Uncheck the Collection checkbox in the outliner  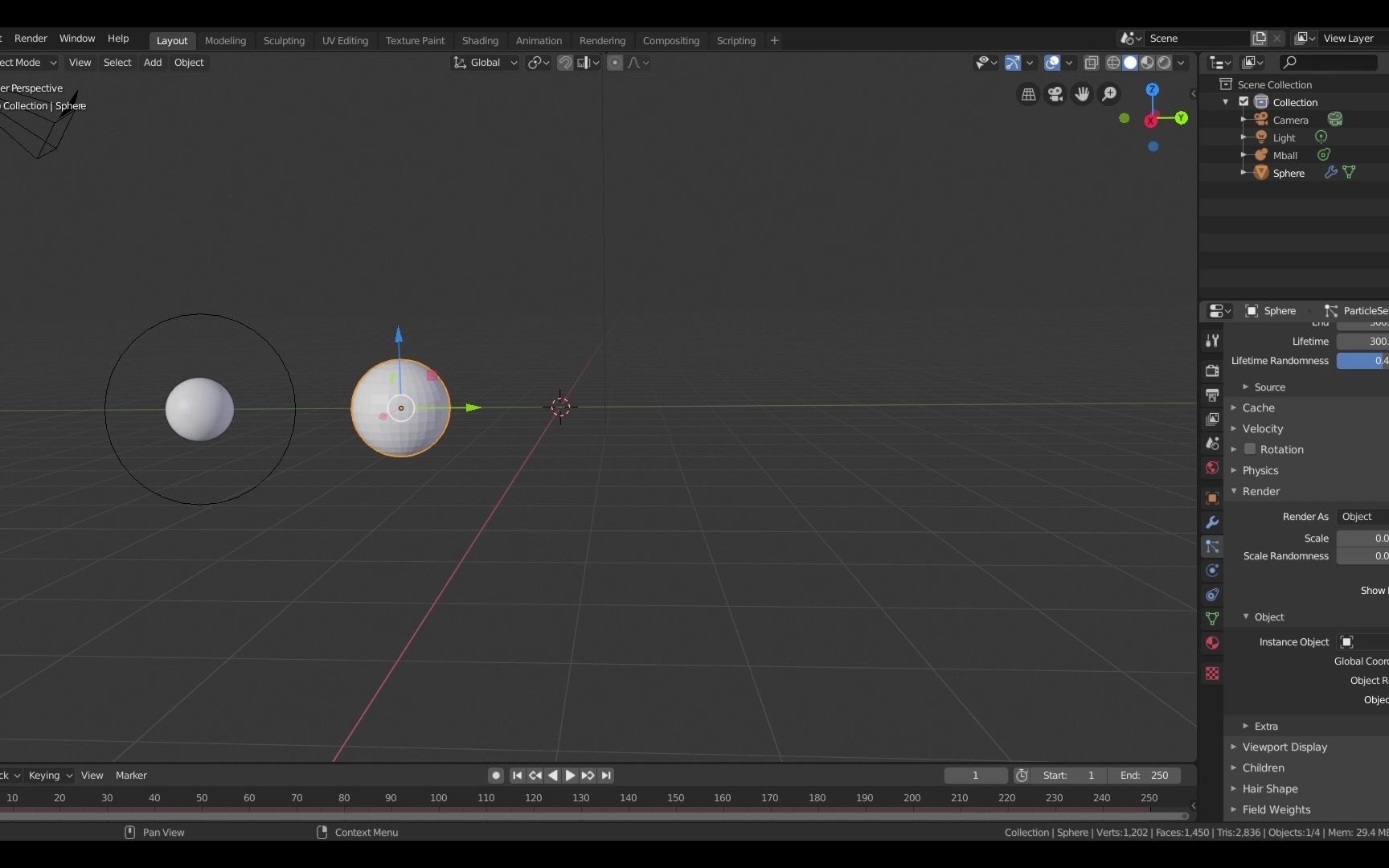pos(1244,102)
